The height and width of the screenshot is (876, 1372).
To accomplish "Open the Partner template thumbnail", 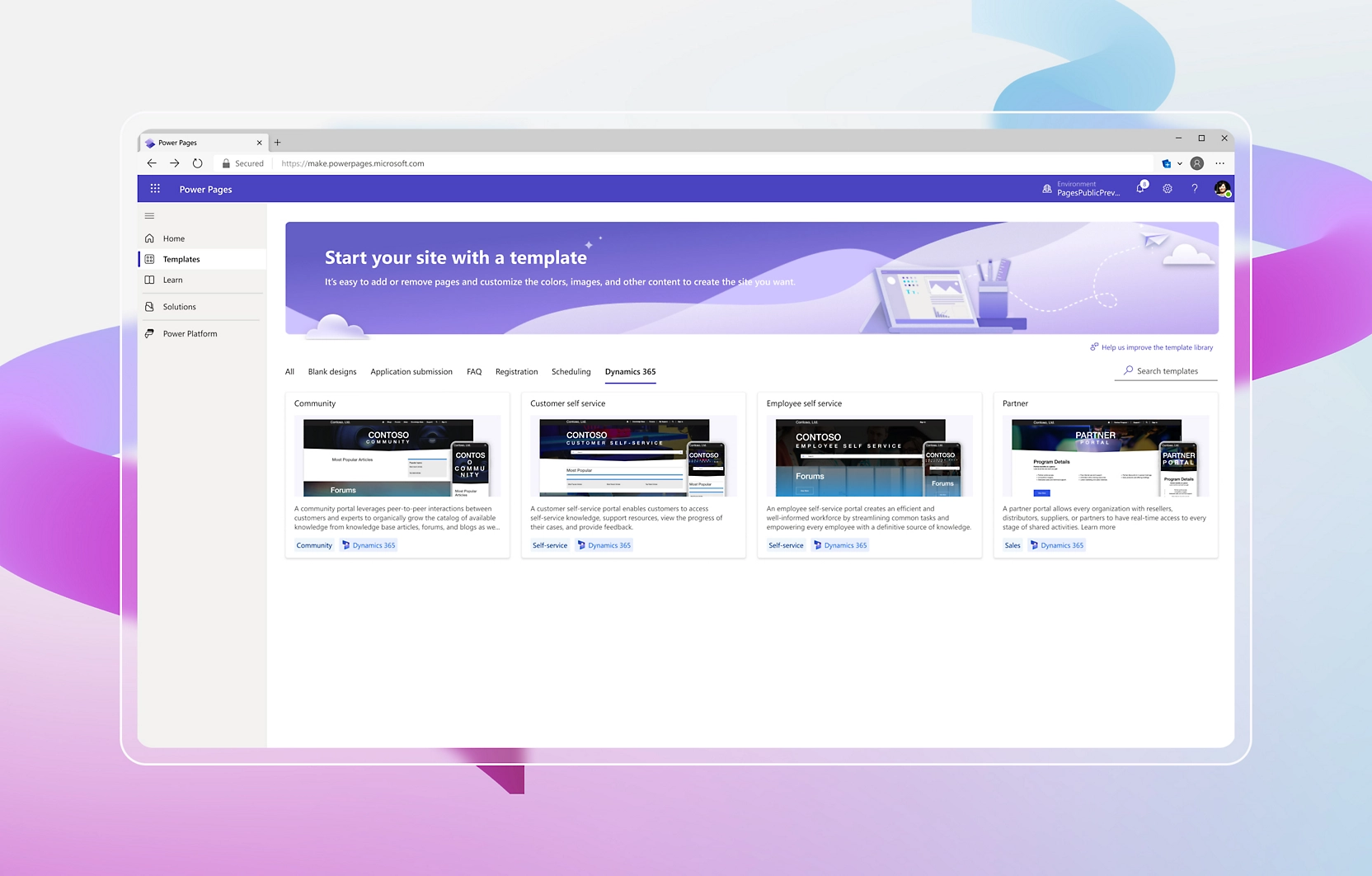I will 1106,456.
